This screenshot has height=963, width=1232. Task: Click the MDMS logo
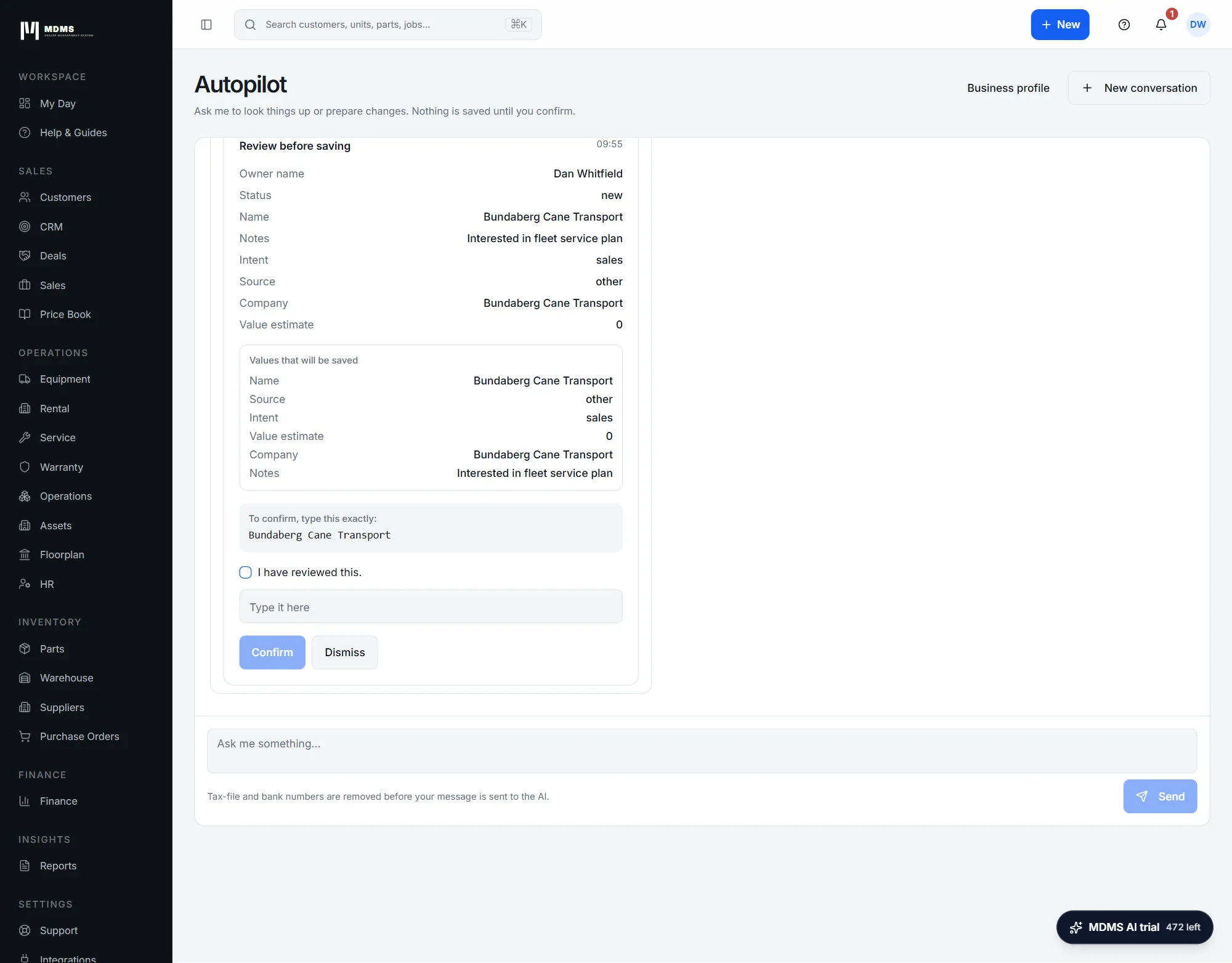pos(57,30)
